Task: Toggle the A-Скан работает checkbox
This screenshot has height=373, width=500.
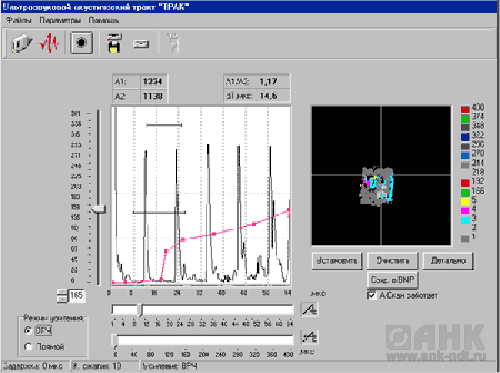Action: [x=371, y=296]
